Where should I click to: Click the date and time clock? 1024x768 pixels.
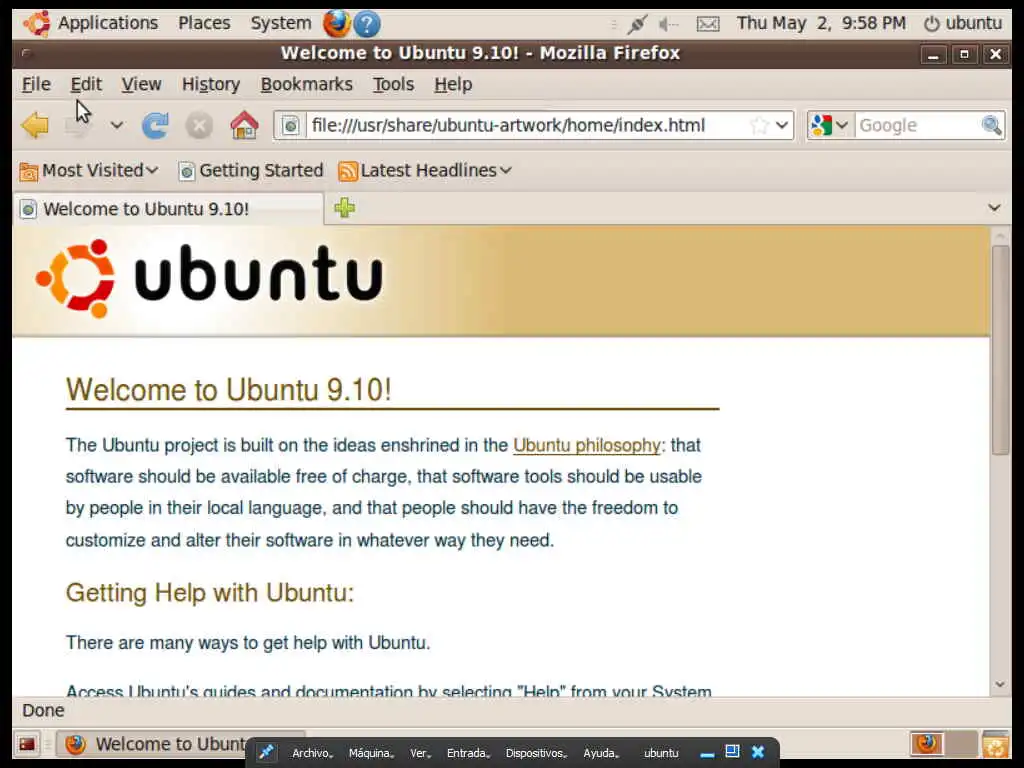pos(821,23)
